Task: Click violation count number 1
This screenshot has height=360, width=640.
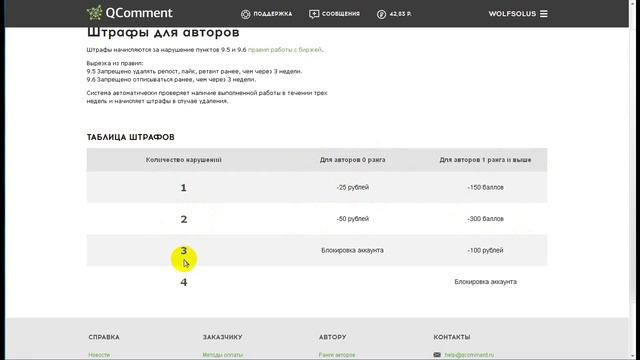Action: [184, 188]
